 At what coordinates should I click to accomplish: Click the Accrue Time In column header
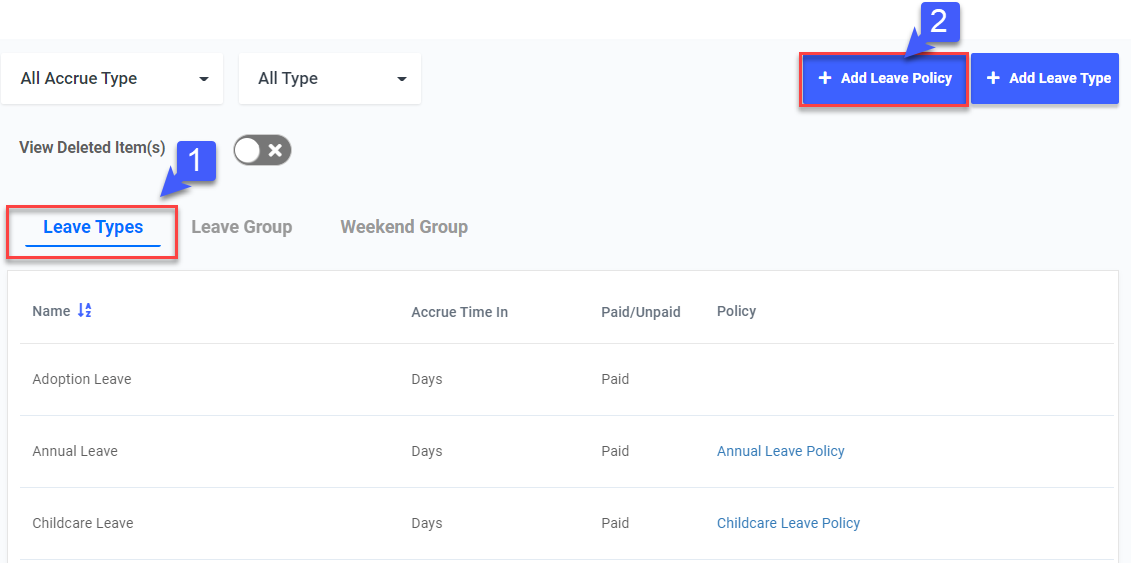pyautogui.click(x=459, y=312)
